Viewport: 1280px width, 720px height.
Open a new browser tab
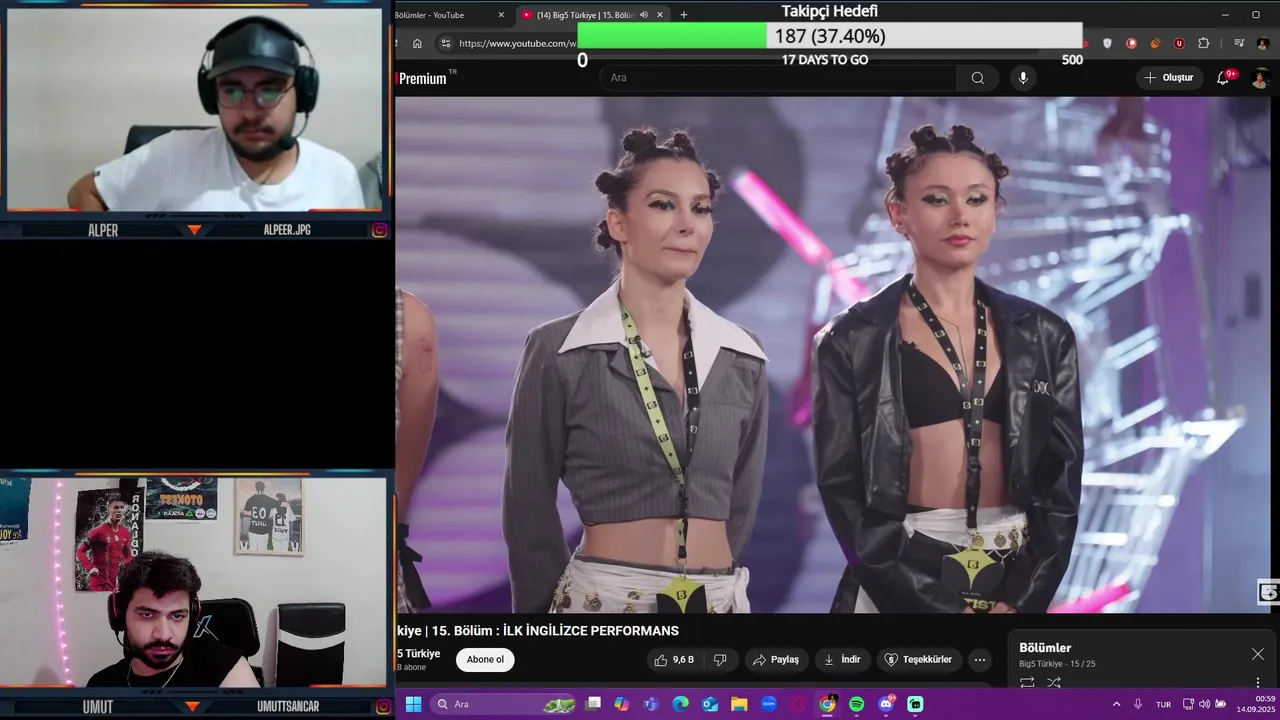point(684,15)
